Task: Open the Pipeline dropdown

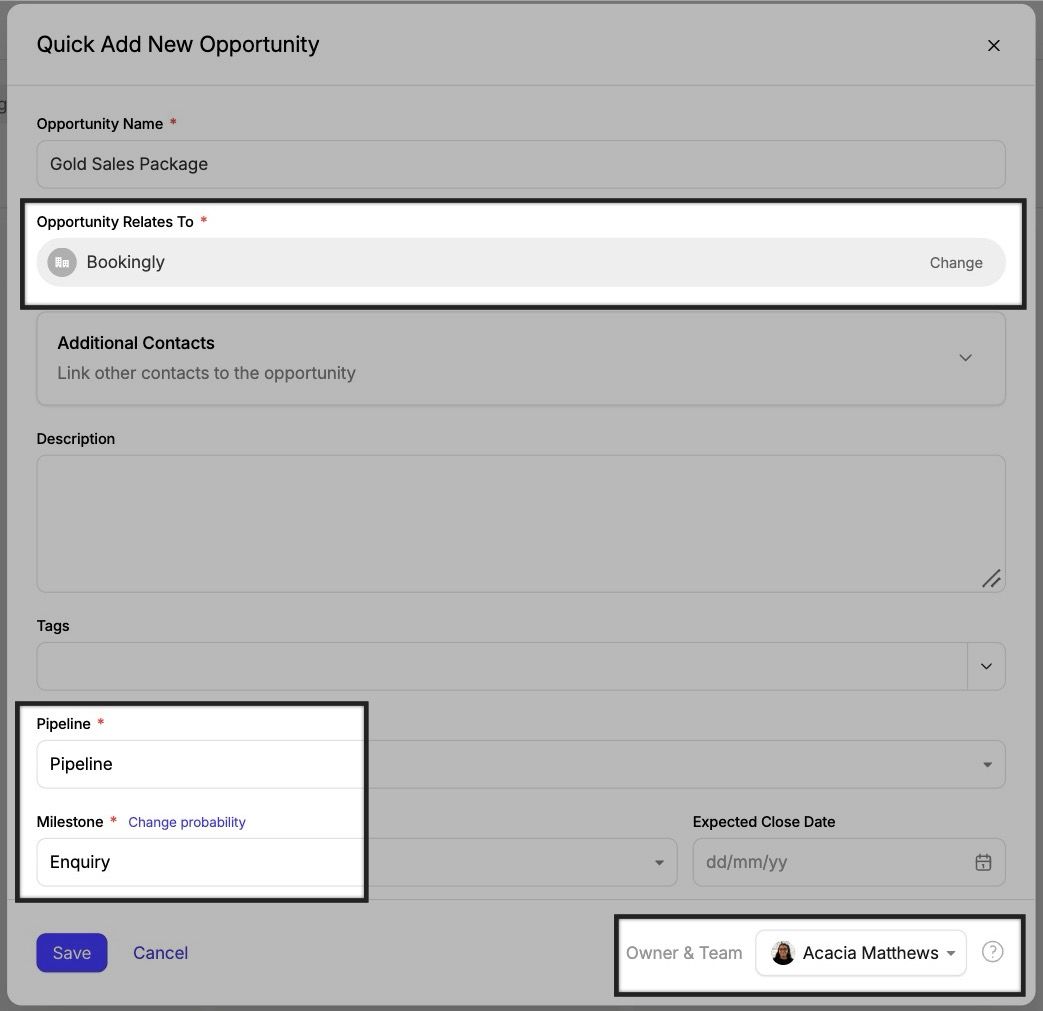Action: (521, 764)
